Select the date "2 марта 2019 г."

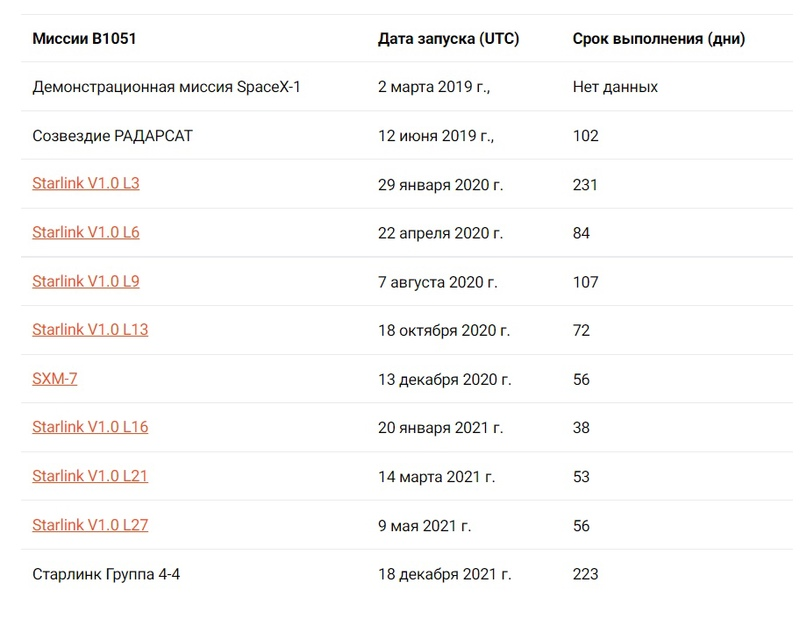click(434, 87)
